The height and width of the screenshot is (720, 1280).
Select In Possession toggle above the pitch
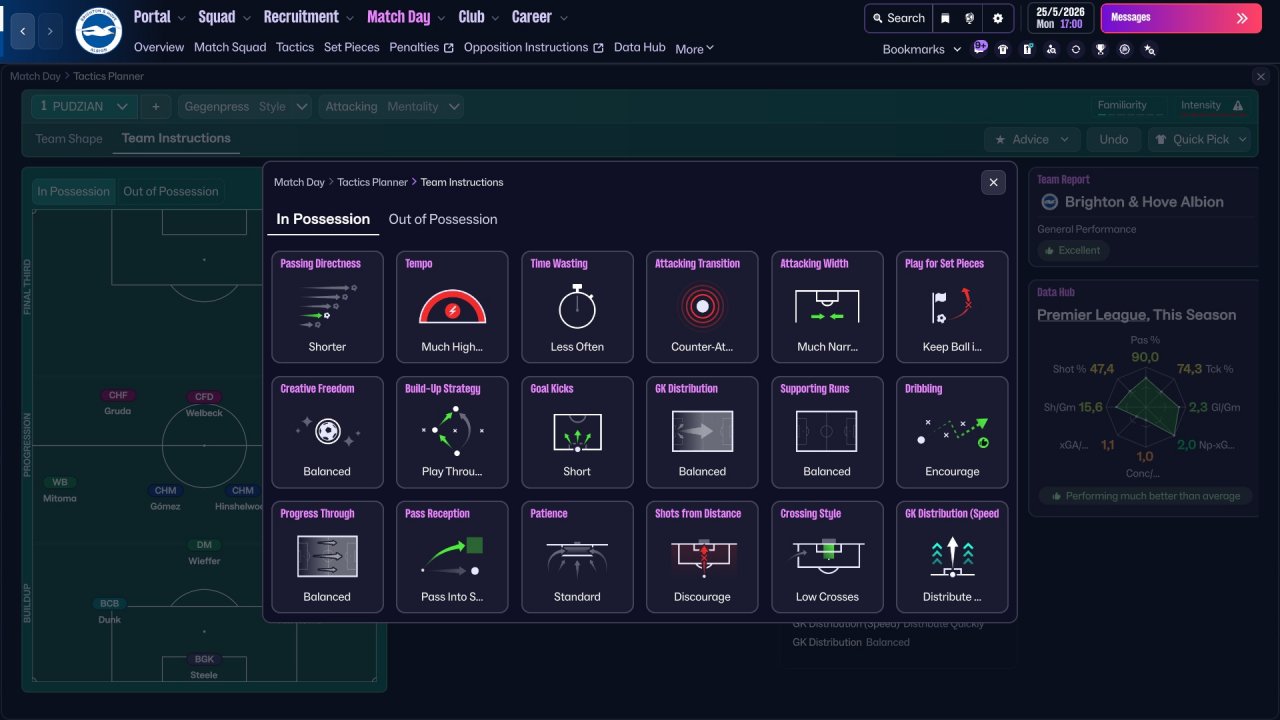point(73,191)
